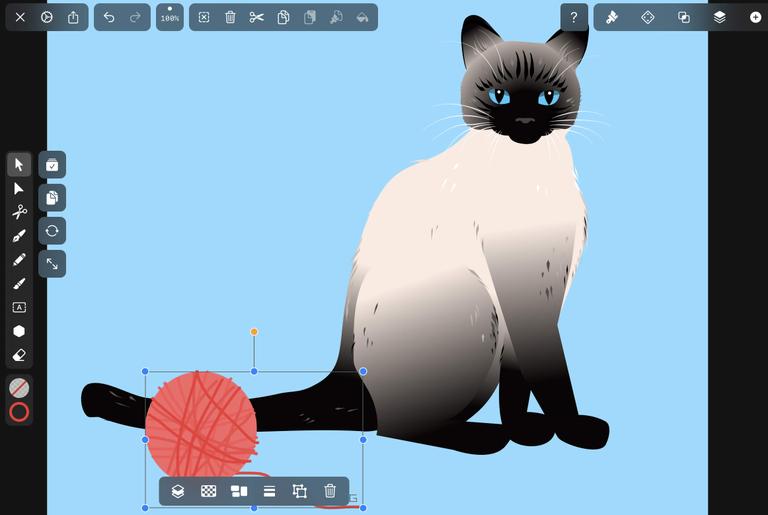Select the Eraser tool
Image resolution: width=768 pixels, height=515 pixels.
[19, 355]
